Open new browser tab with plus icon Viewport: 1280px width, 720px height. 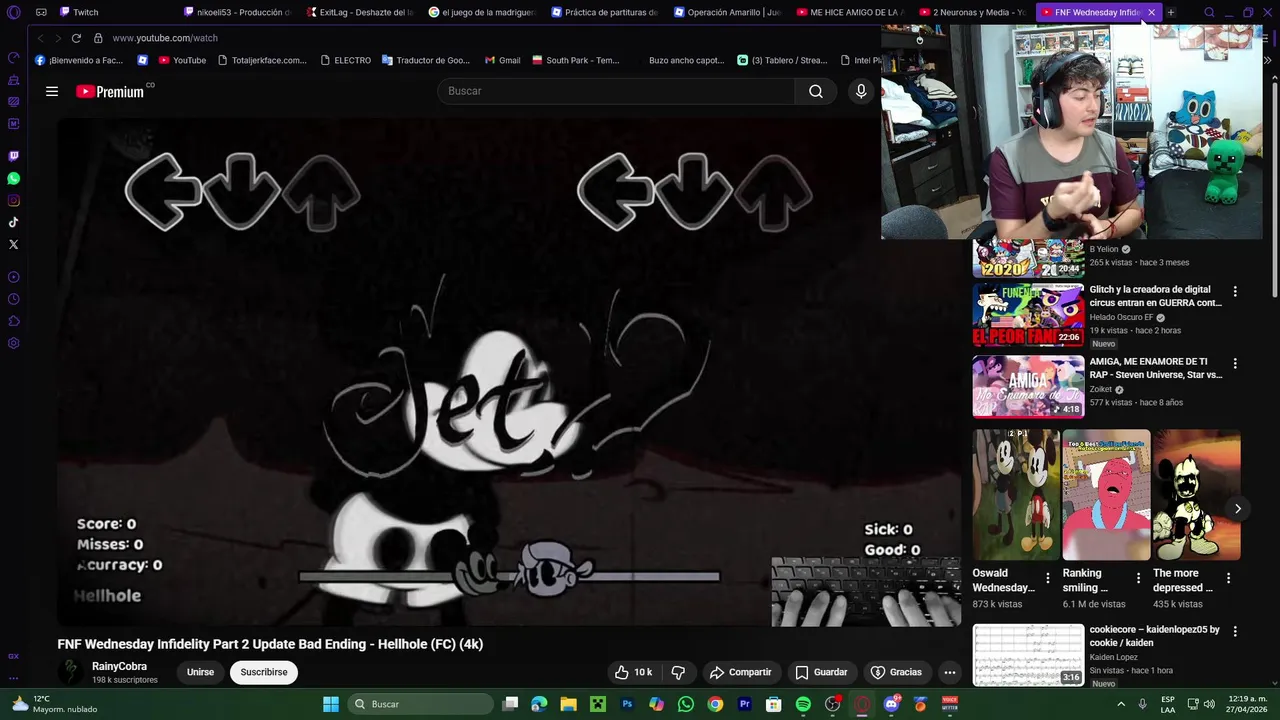[x=1171, y=12]
